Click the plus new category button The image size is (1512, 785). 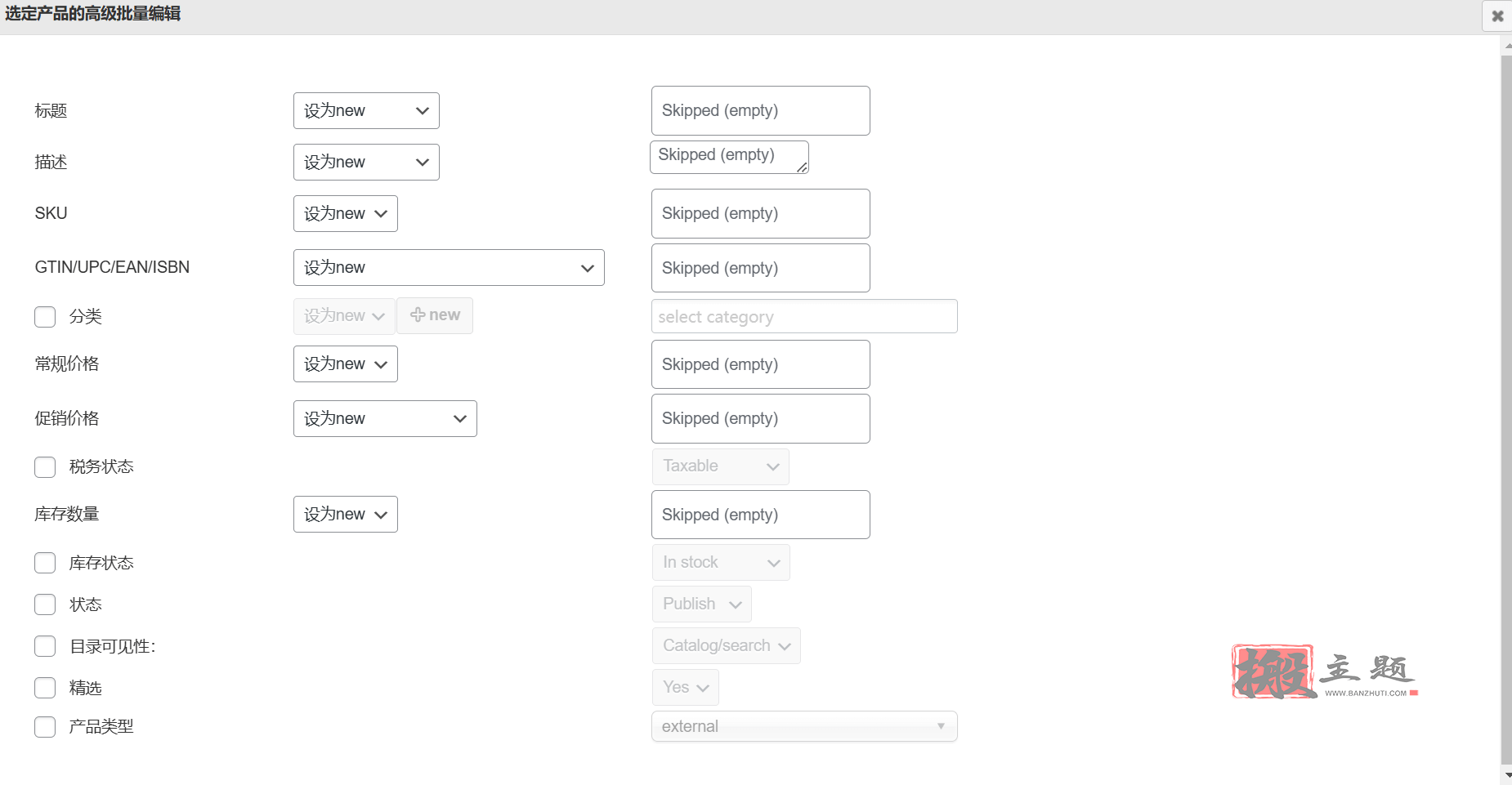[x=435, y=315]
